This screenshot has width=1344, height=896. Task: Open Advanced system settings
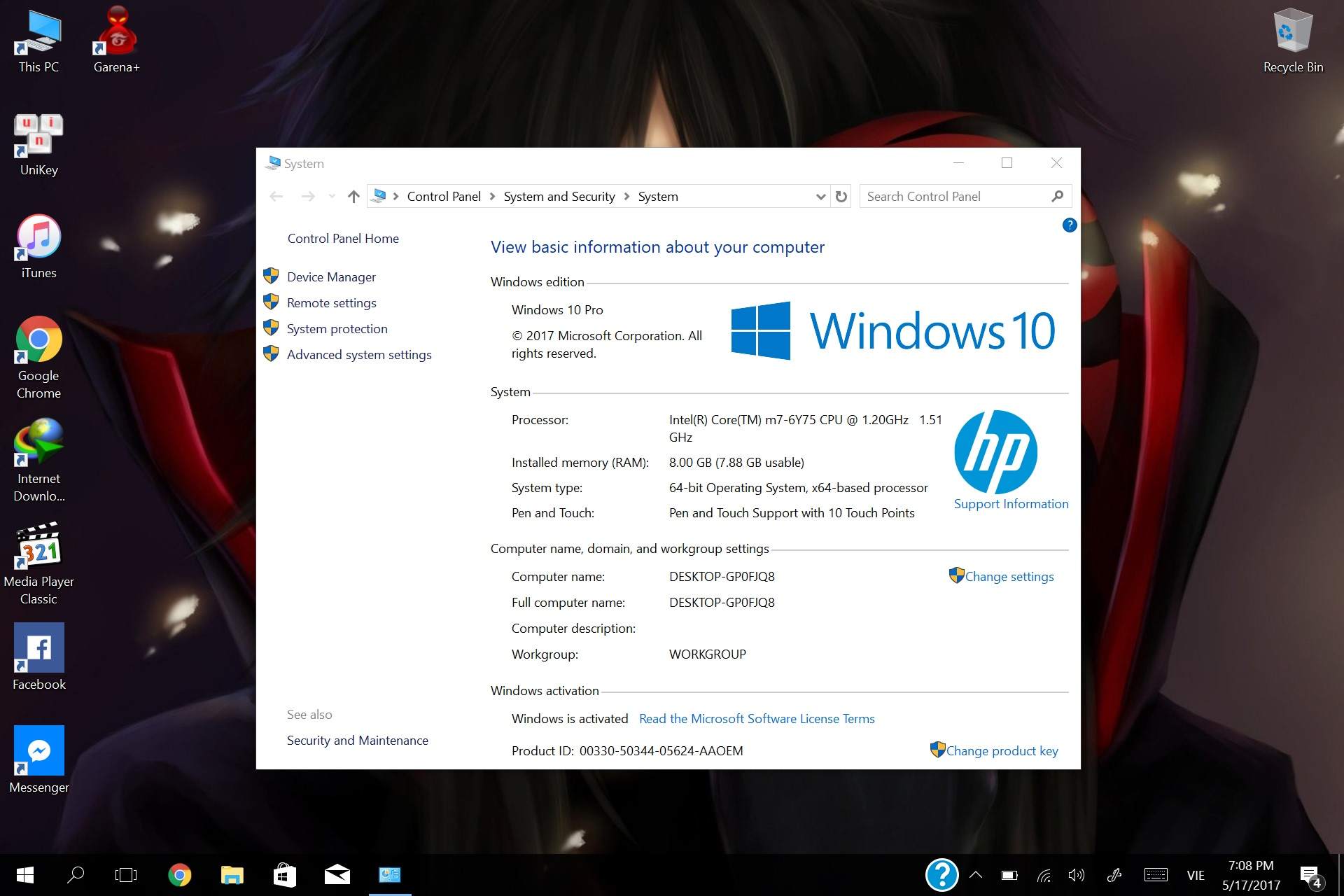[359, 355]
